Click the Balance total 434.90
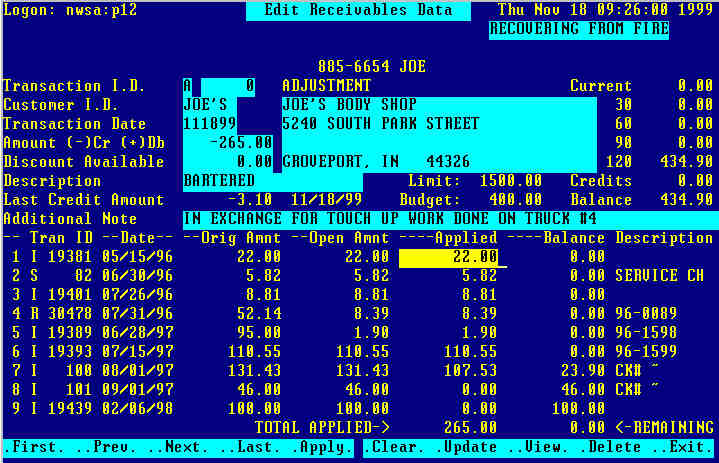719x463 pixels. tap(686, 200)
